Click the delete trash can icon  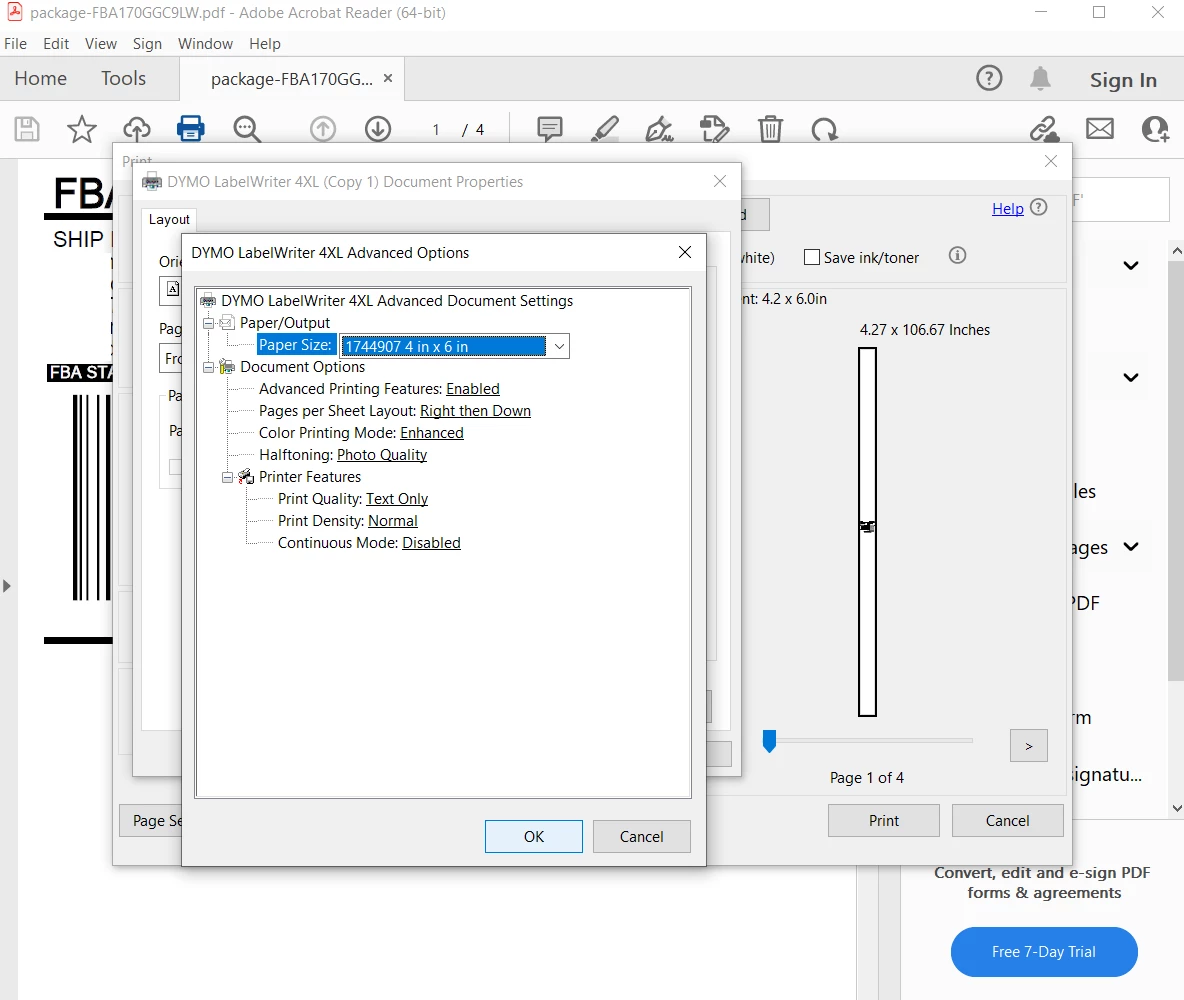coord(770,129)
